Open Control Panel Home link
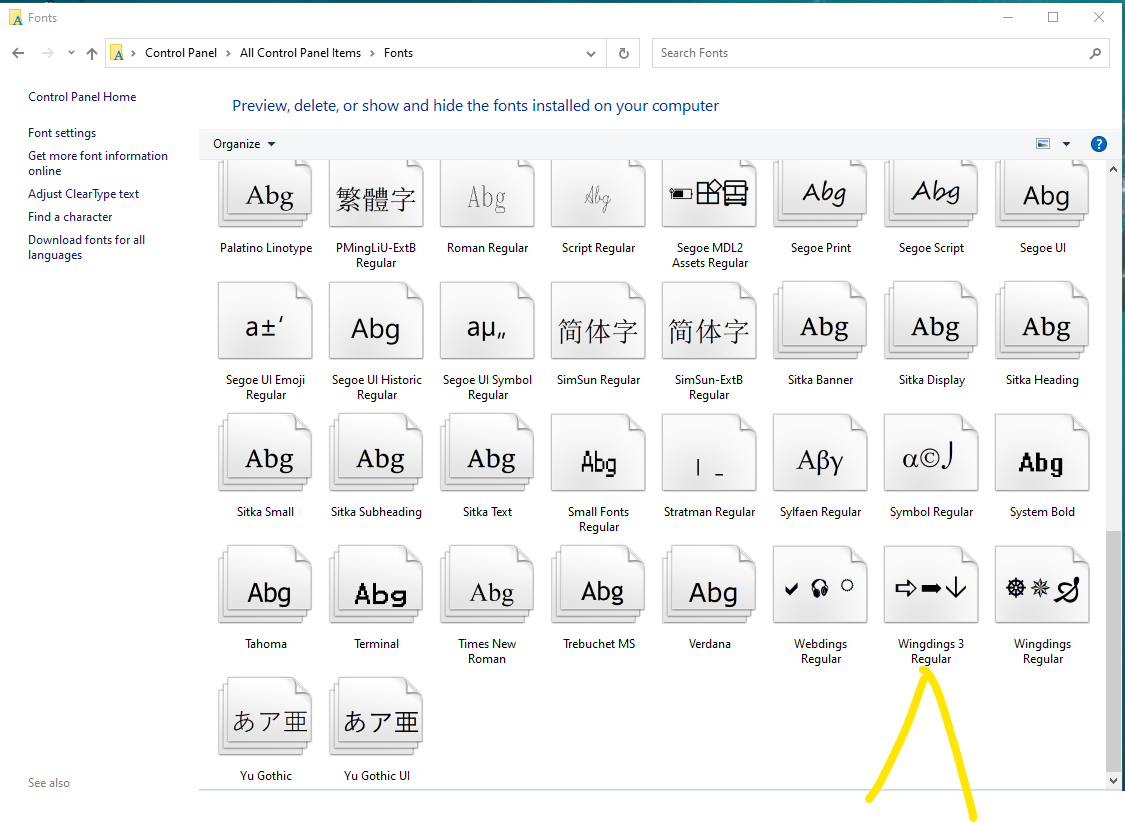The width and height of the screenshot is (1125, 823). pyautogui.click(x=82, y=97)
